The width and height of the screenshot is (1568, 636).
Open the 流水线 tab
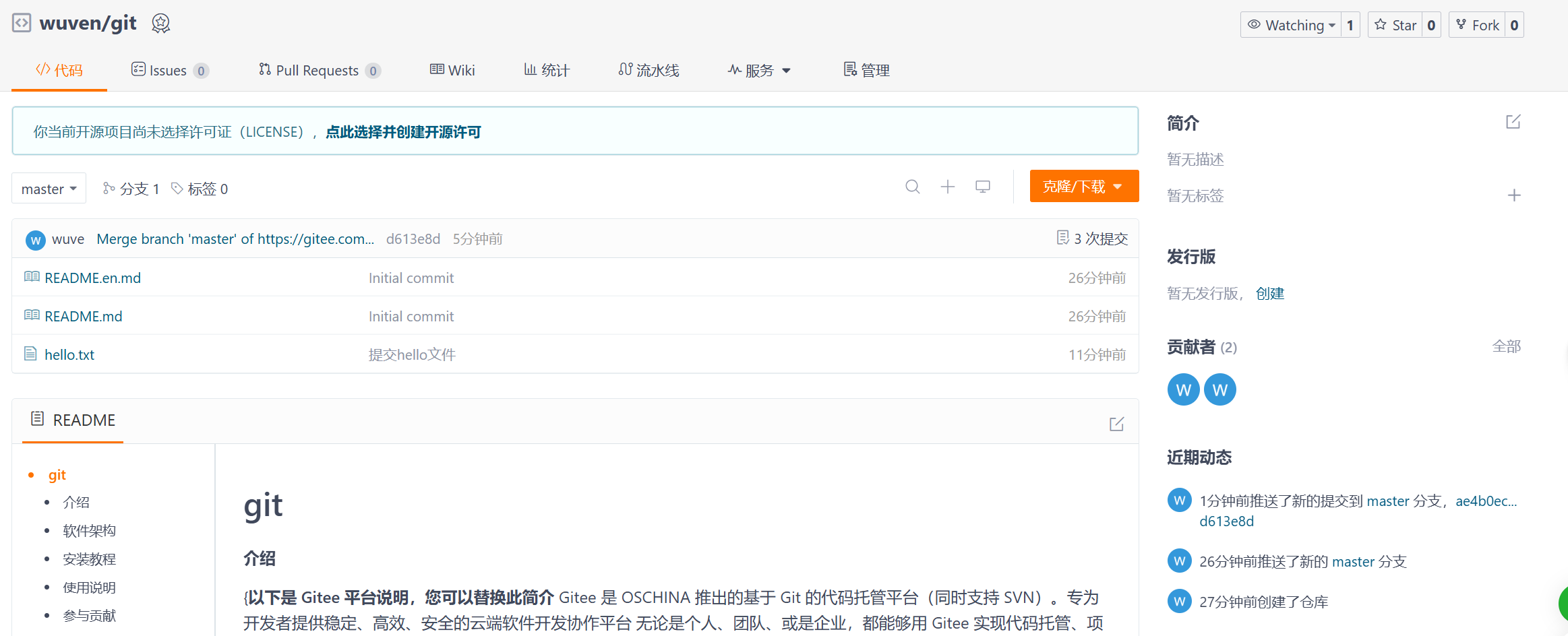coord(649,70)
